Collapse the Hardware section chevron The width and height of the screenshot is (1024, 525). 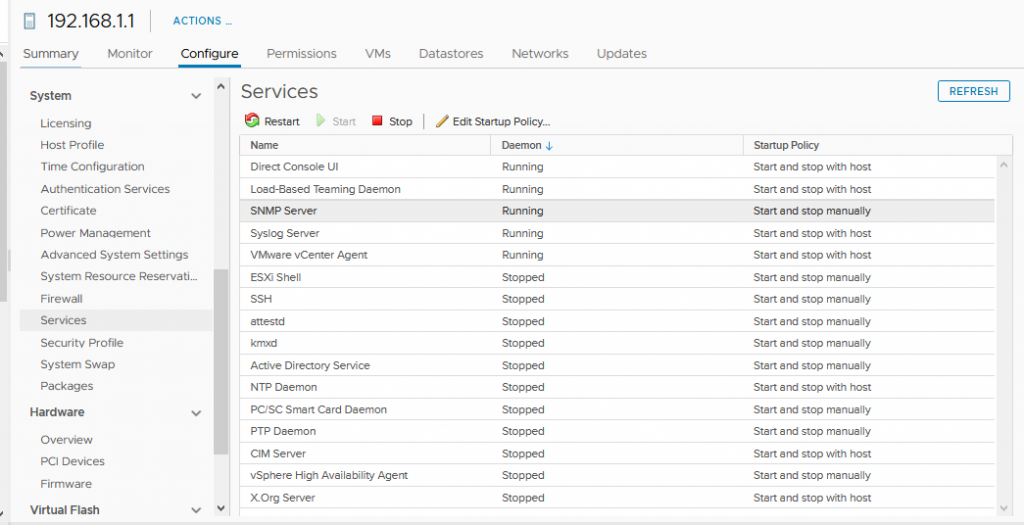pos(196,412)
